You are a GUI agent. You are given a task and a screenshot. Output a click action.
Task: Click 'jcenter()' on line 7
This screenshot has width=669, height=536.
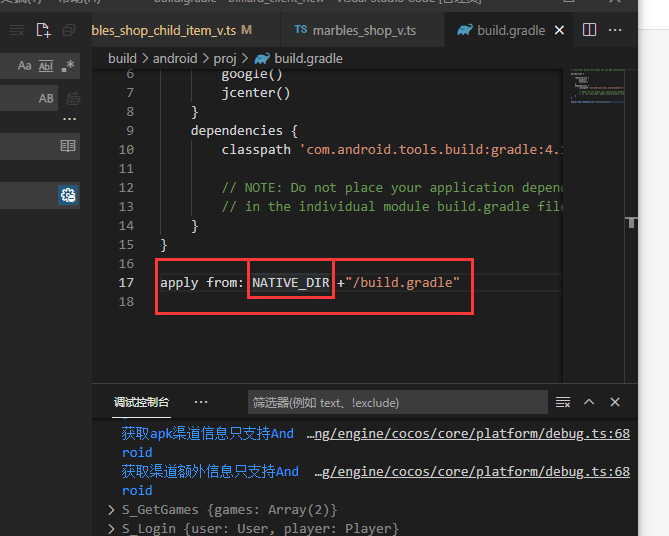pos(256,93)
